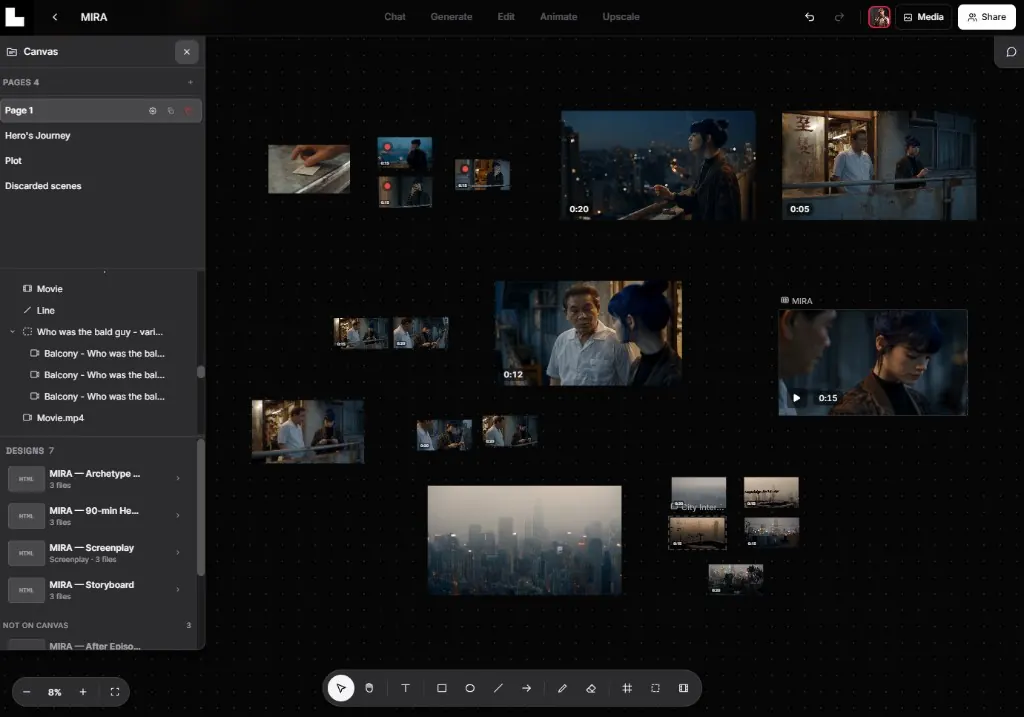1024x717 pixels.
Task: Collapse the 'Who was the bald guy' group
Action: (x=12, y=332)
